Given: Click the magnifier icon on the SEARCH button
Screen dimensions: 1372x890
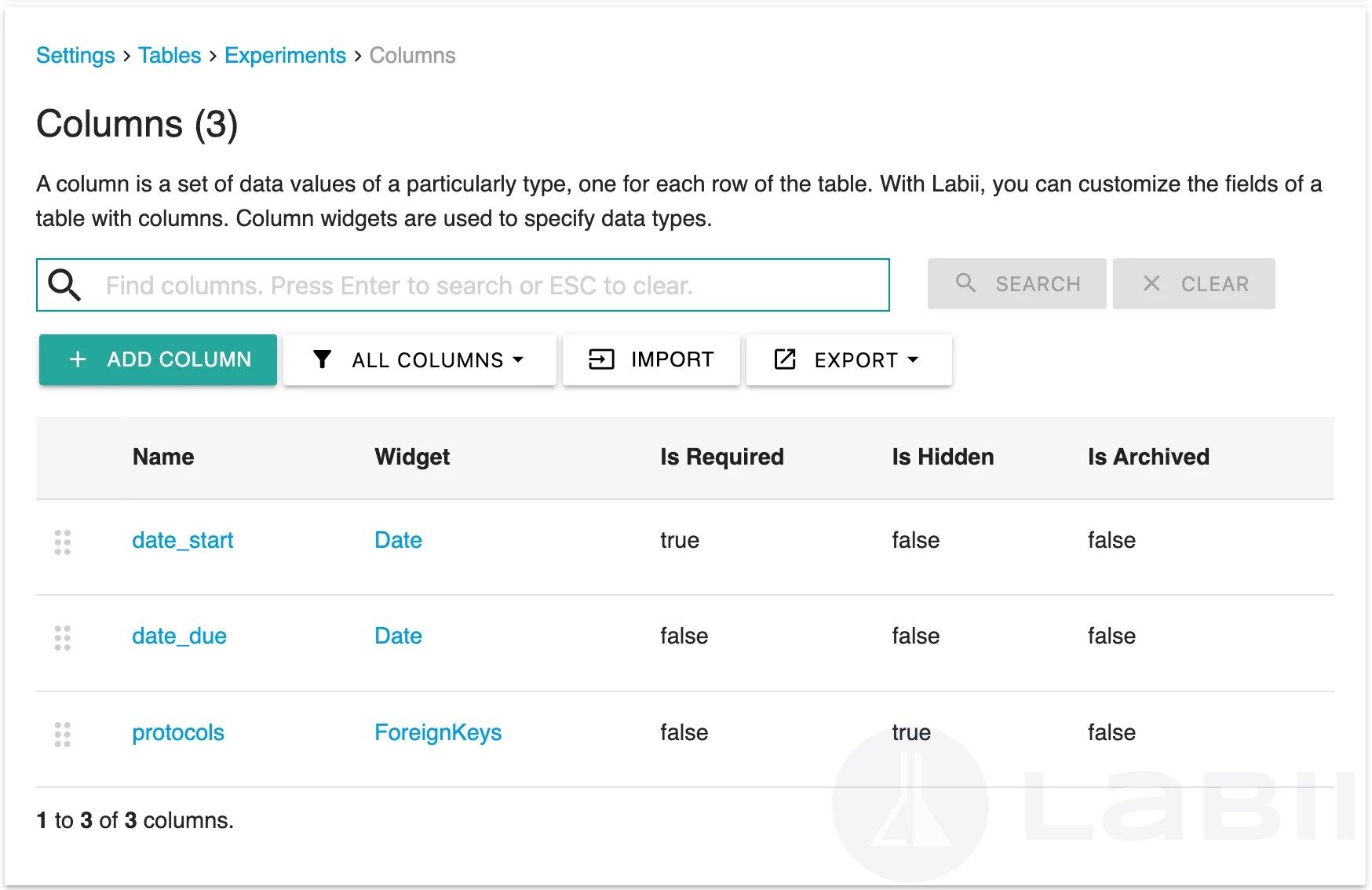Looking at the screenshot, I should click(x=965, y=283).
